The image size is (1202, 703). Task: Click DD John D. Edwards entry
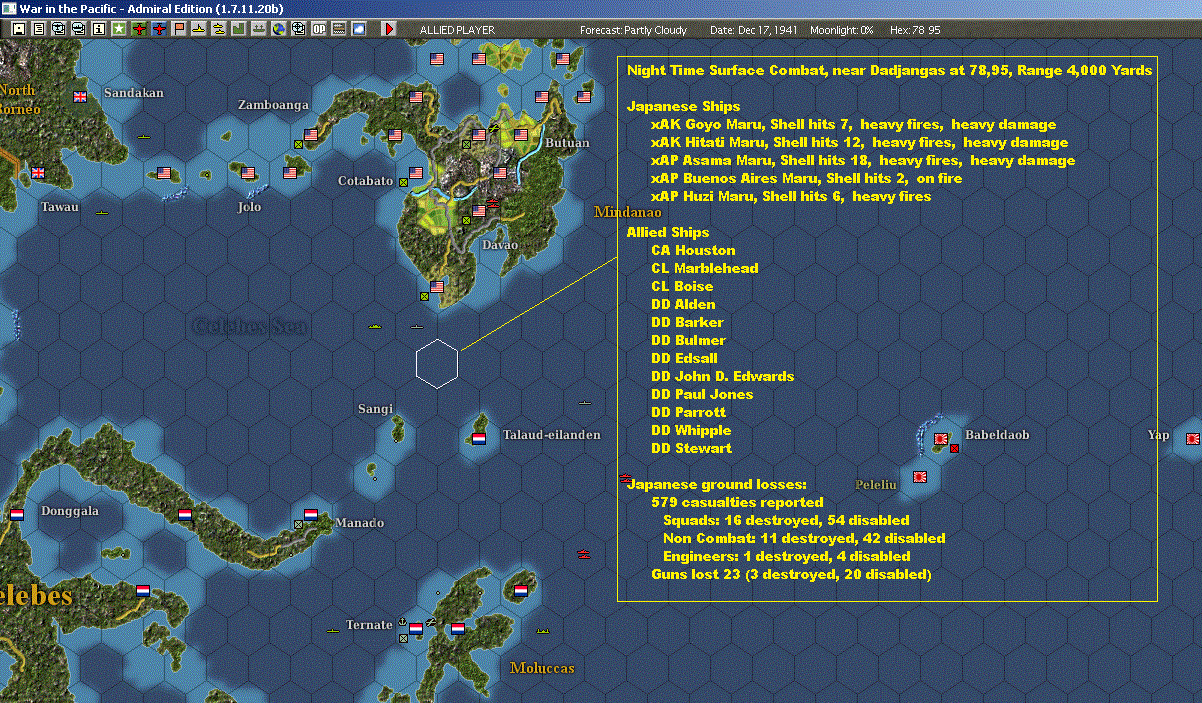(722, 377)
